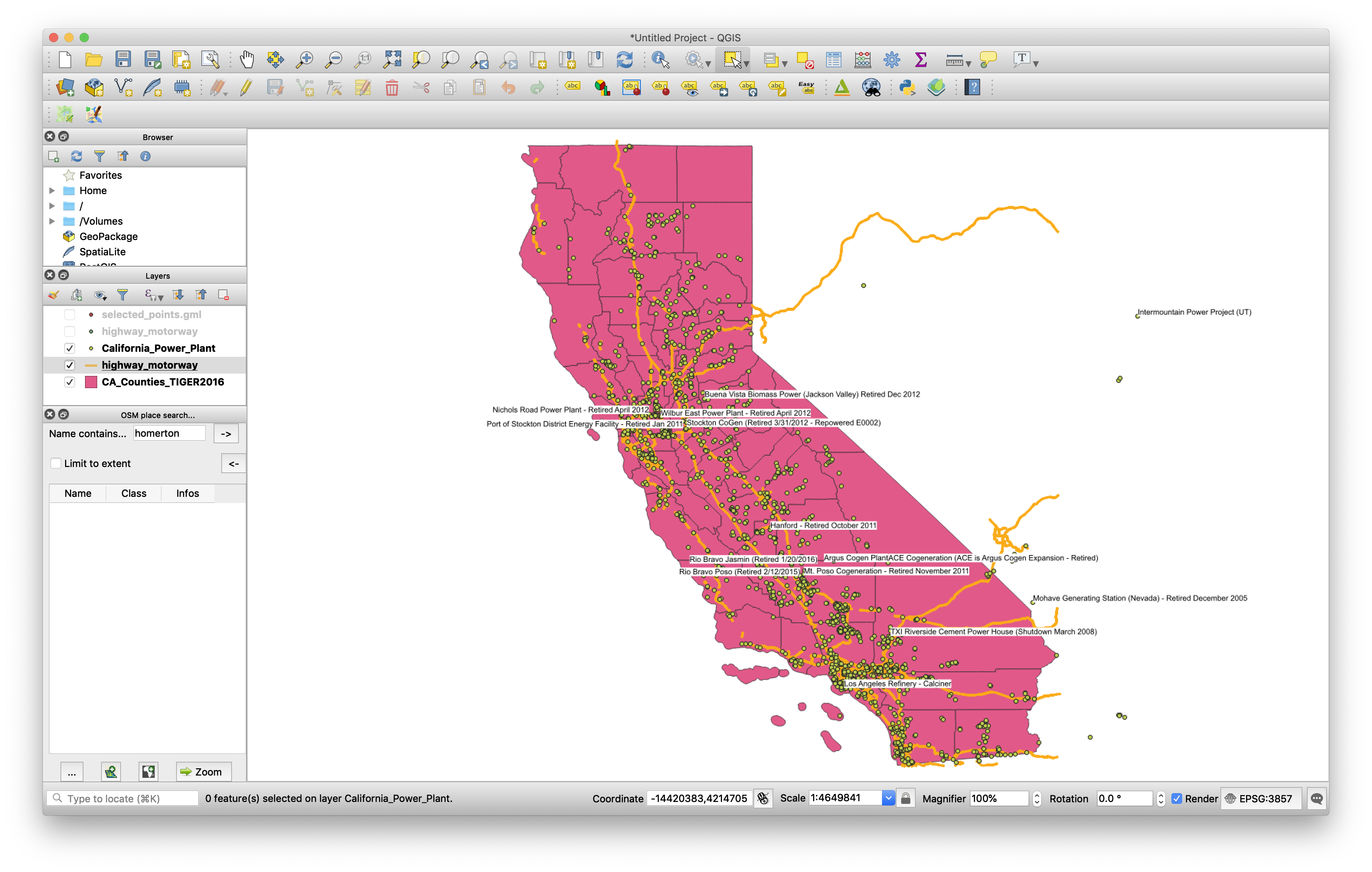Click the Zoom Full extent icon
Screen dimensions: 1372x872
click(392, 59)
